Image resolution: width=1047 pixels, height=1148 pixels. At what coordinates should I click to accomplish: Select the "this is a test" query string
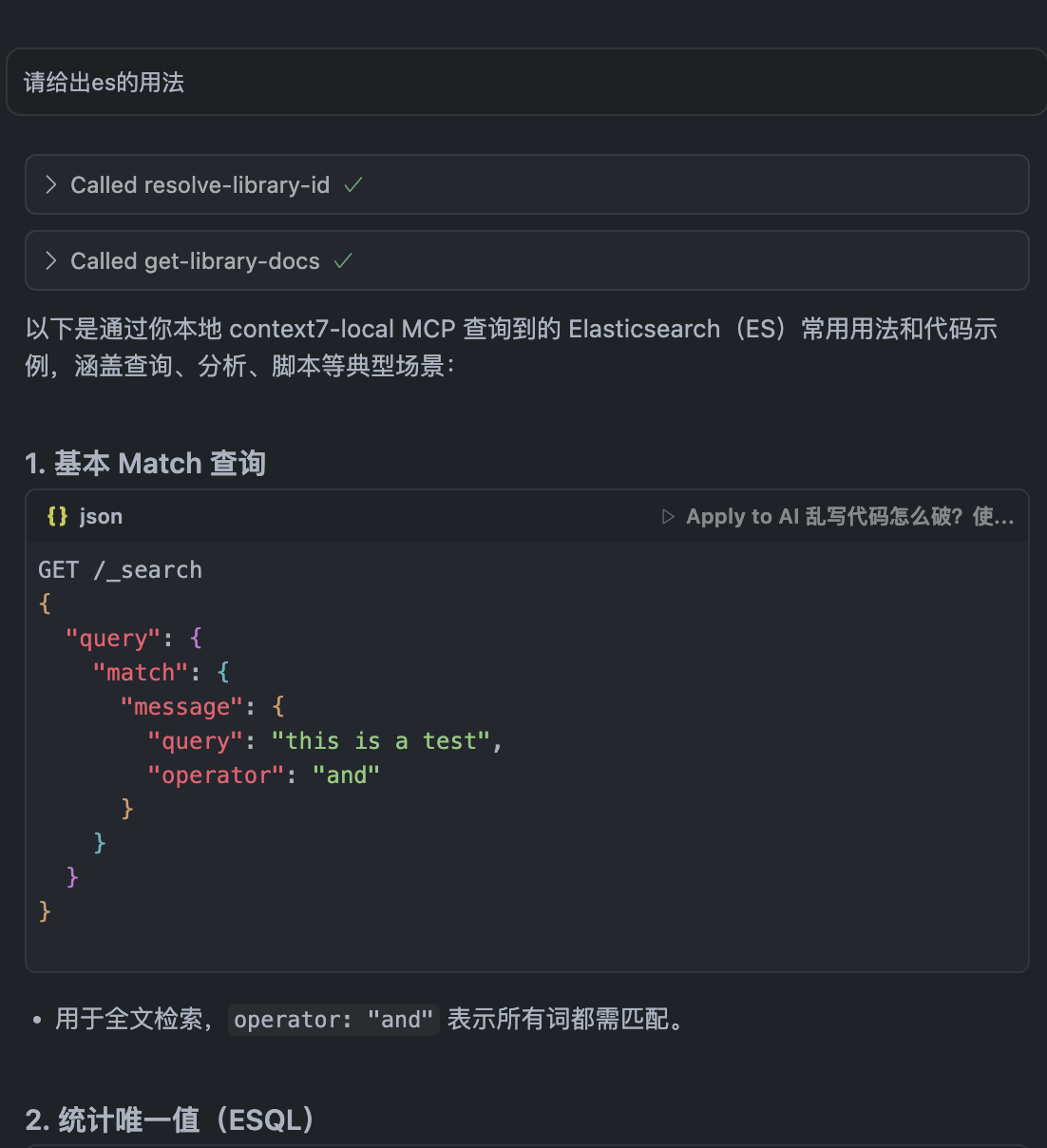tap(382, 740)
